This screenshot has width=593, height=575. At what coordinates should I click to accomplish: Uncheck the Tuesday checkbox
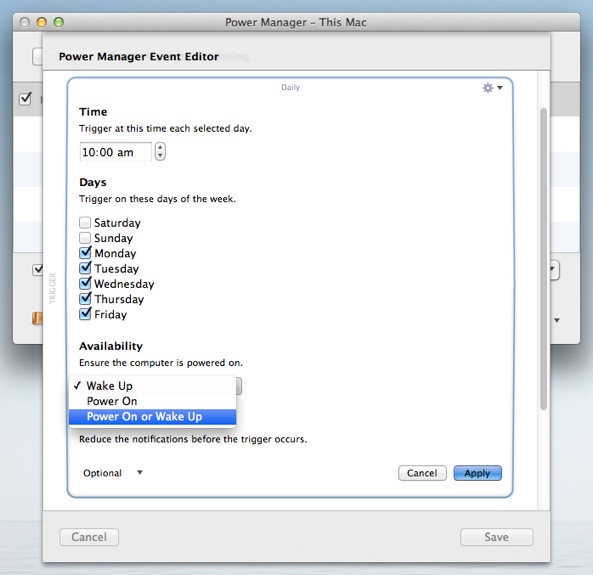[85, 268]
